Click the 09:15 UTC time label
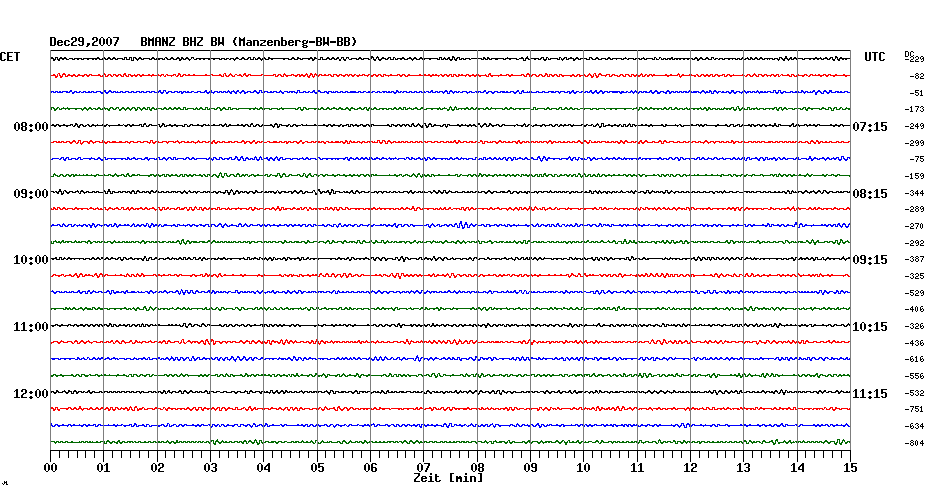Viewport: 930px width, 494px height. 870,260
